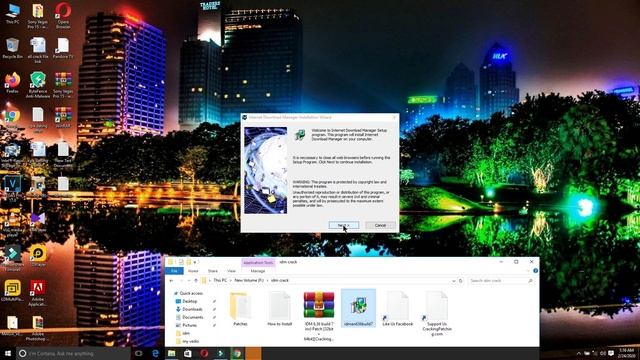This screenshot has width=640, height=360.
Task: Open recent locations dropdown arrow
Action: click(189, 281)
